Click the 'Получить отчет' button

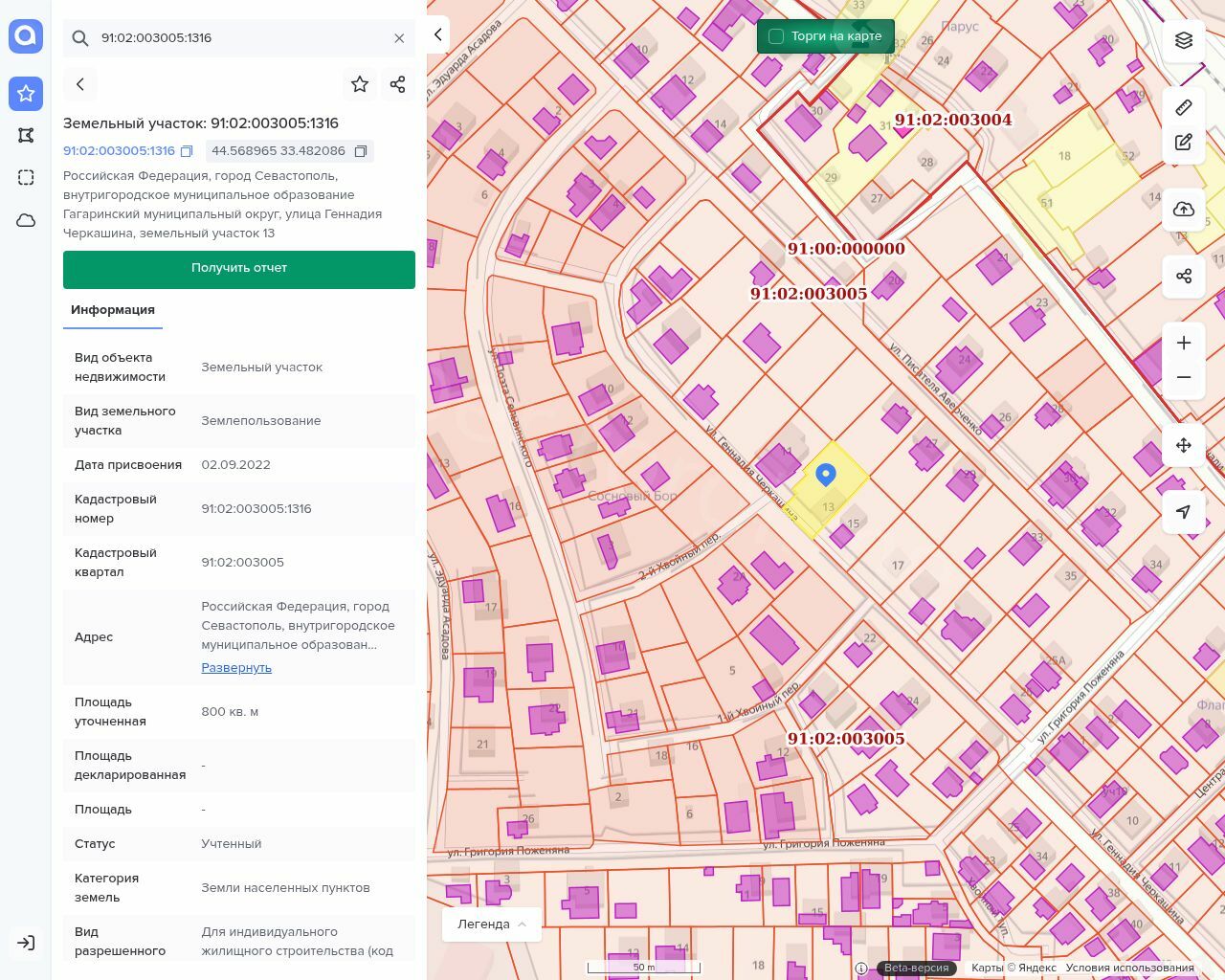pos(239,269)
